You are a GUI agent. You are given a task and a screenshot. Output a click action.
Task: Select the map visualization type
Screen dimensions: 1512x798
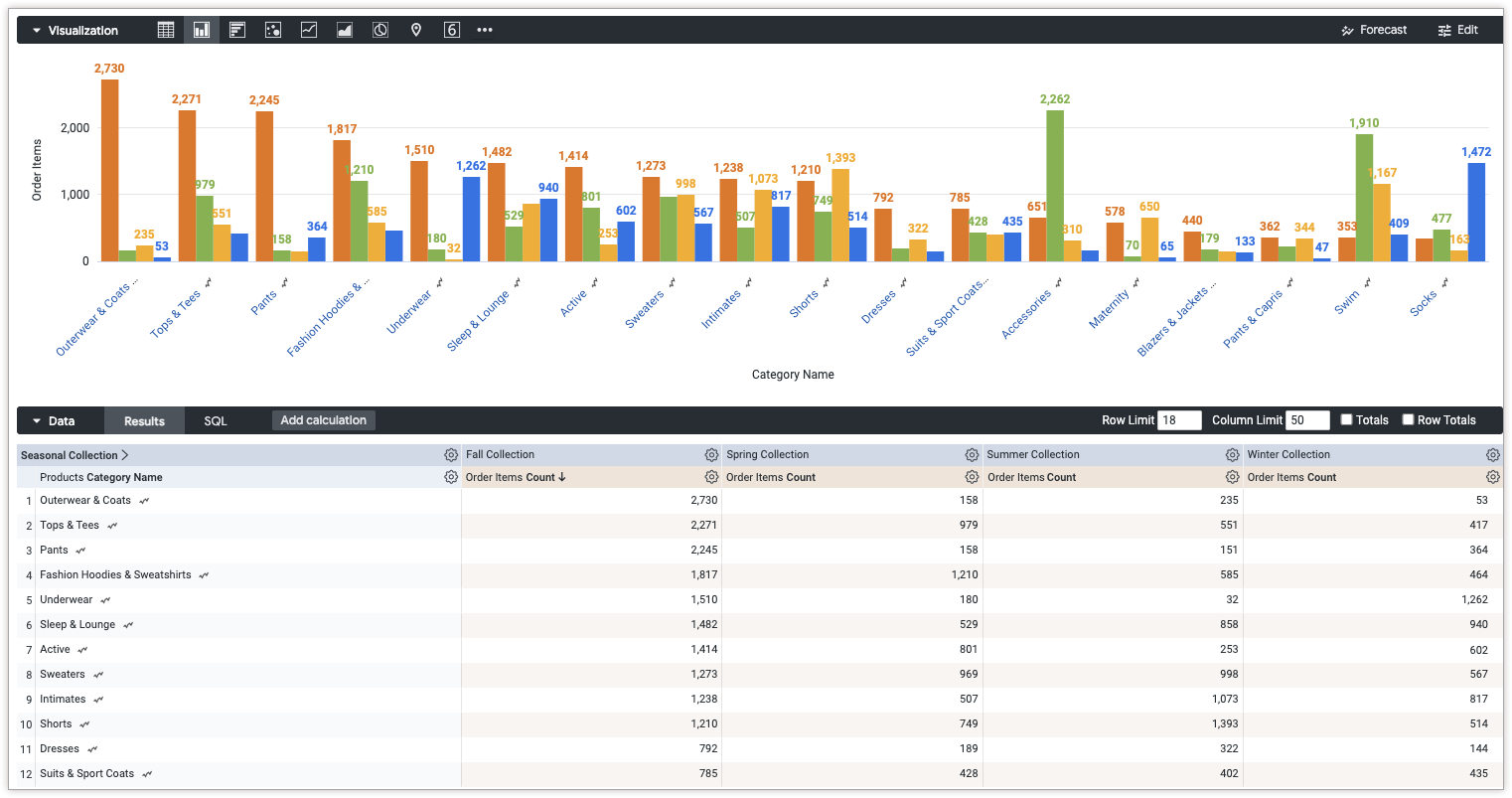(x=415, y=29)
